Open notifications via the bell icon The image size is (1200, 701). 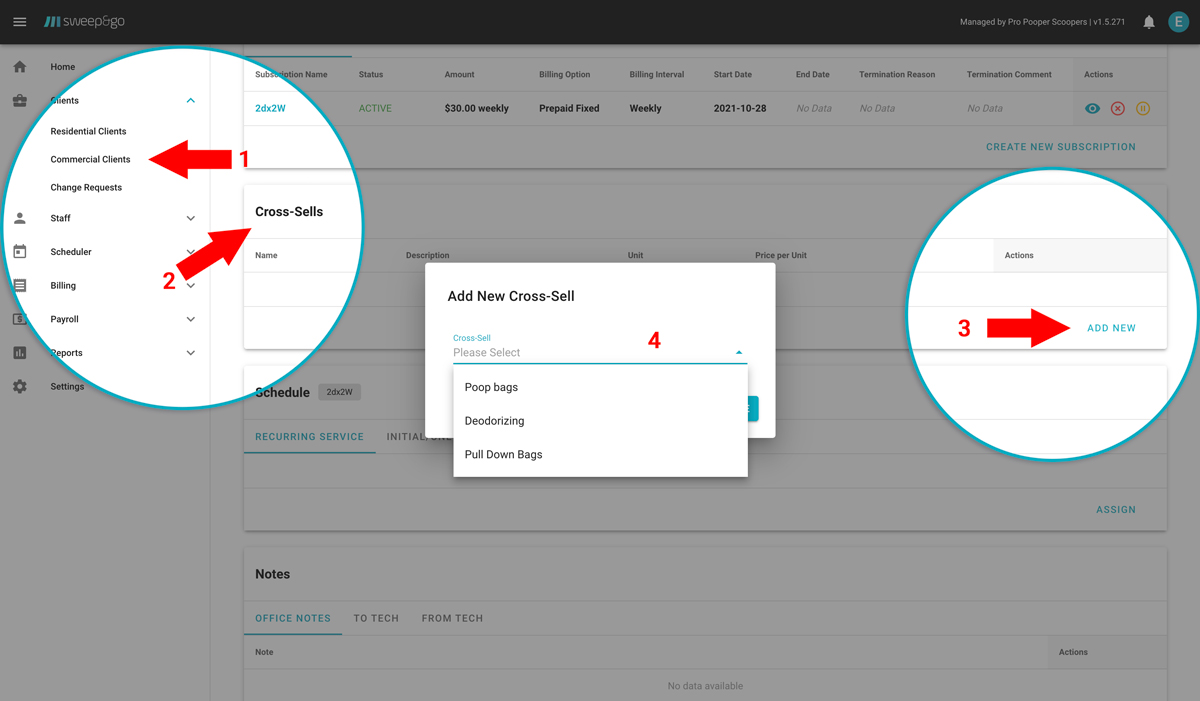pyautogui.click(x=1148, y=21)
